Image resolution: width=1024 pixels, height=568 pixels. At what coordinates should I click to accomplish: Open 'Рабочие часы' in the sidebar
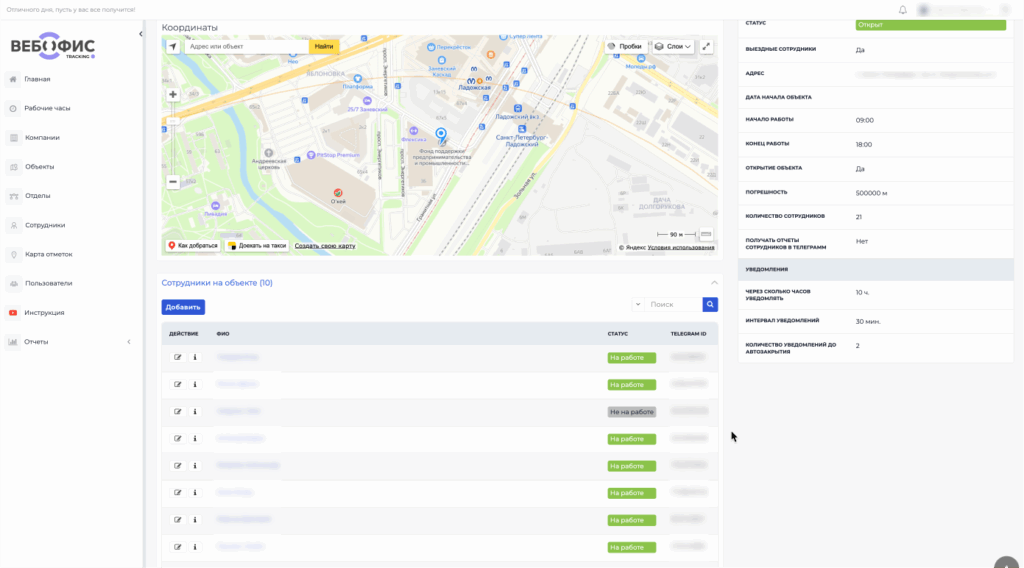tap(47, 108)
